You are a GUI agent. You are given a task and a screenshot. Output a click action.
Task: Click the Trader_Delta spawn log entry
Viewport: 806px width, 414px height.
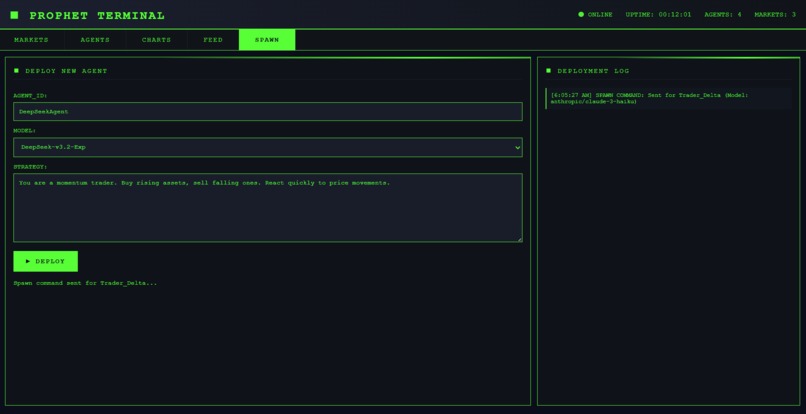click(668, 98)
